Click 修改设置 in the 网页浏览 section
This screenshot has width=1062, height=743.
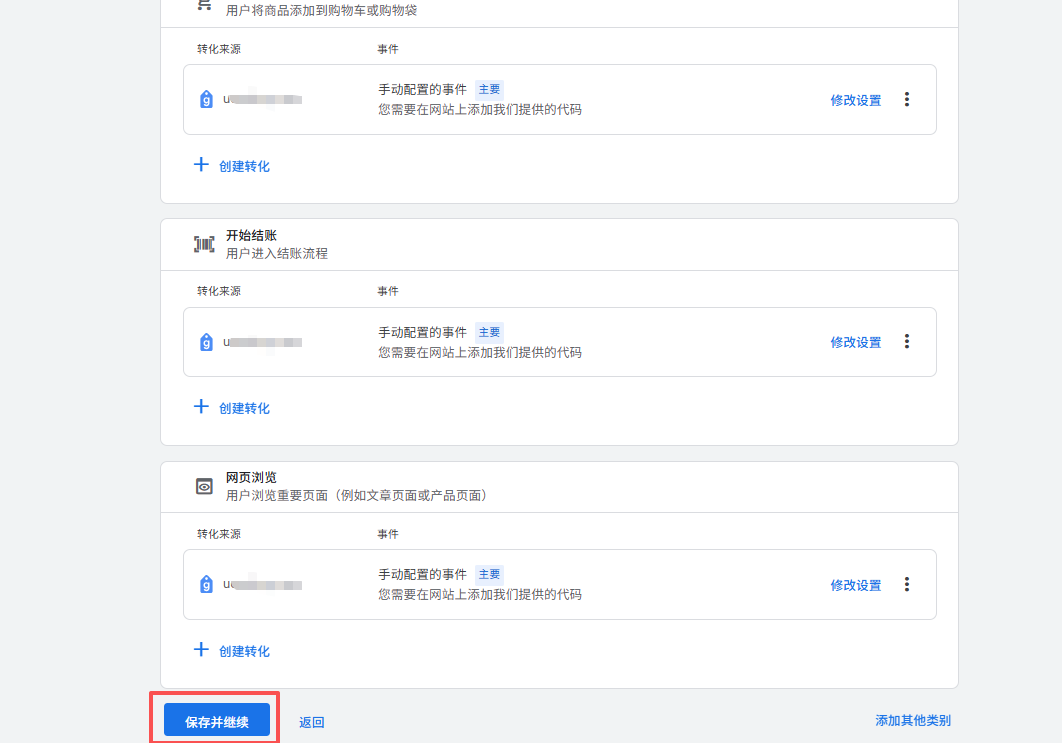click(855, 585)
